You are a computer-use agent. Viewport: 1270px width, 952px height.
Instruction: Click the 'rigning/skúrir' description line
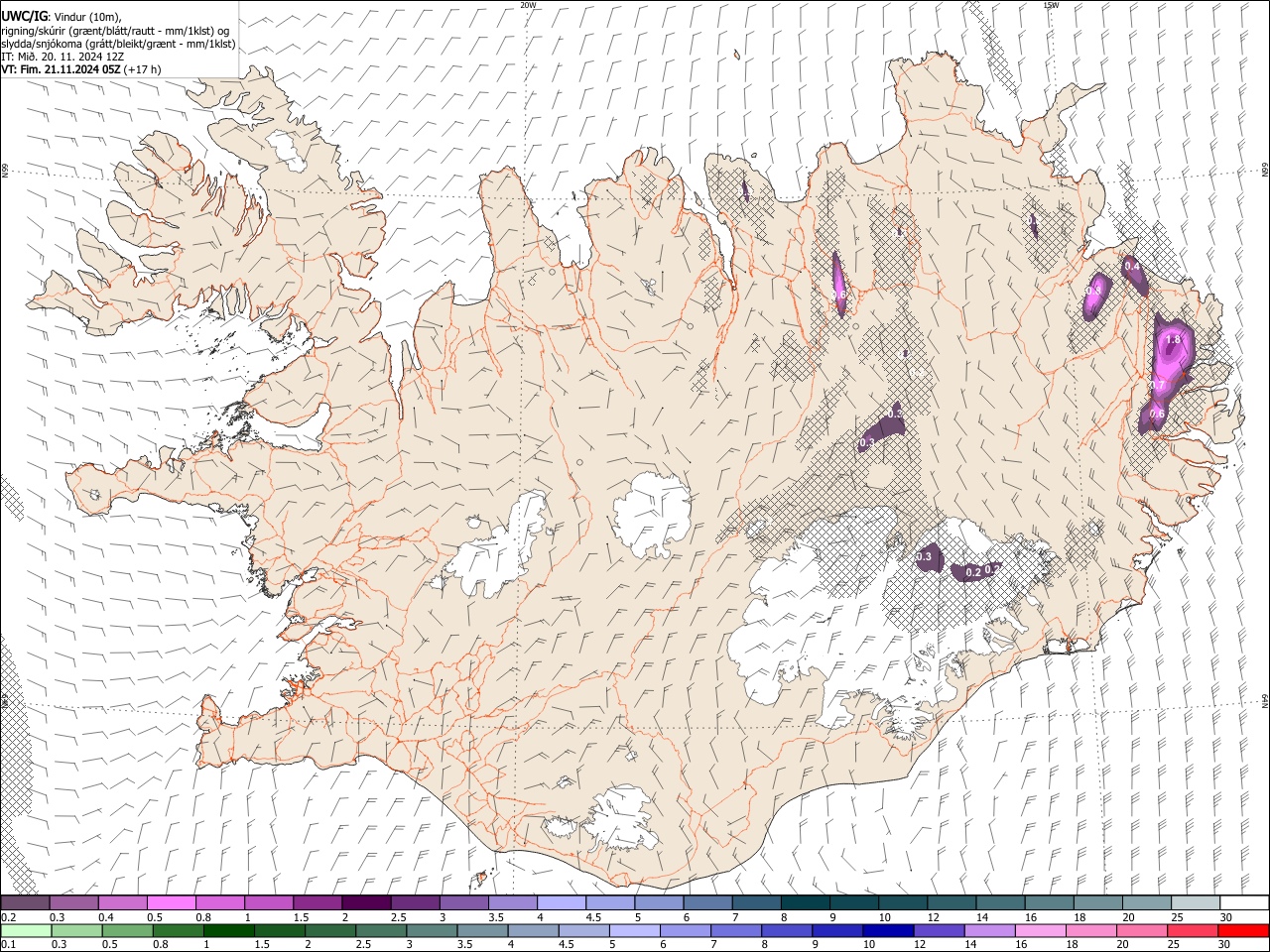[115, 30]
